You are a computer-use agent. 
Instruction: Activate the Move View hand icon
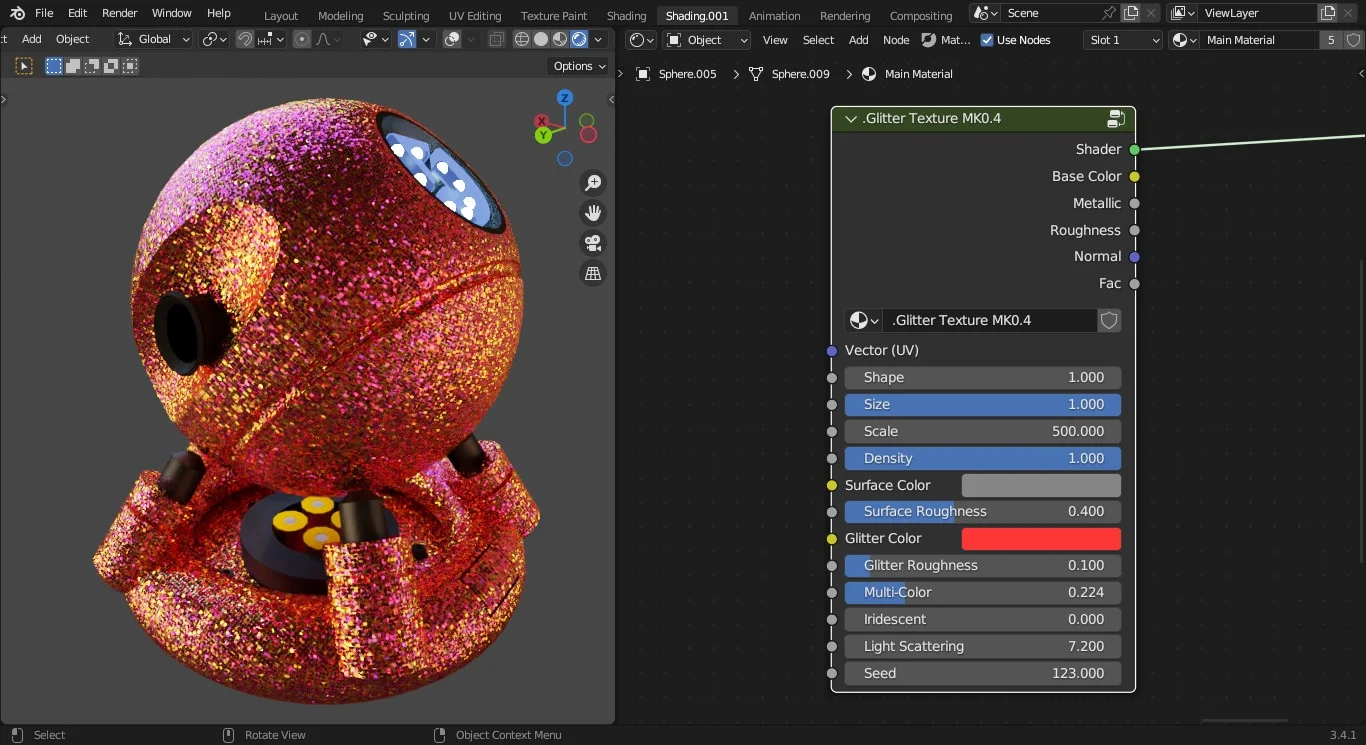click(x=593, y=212)
